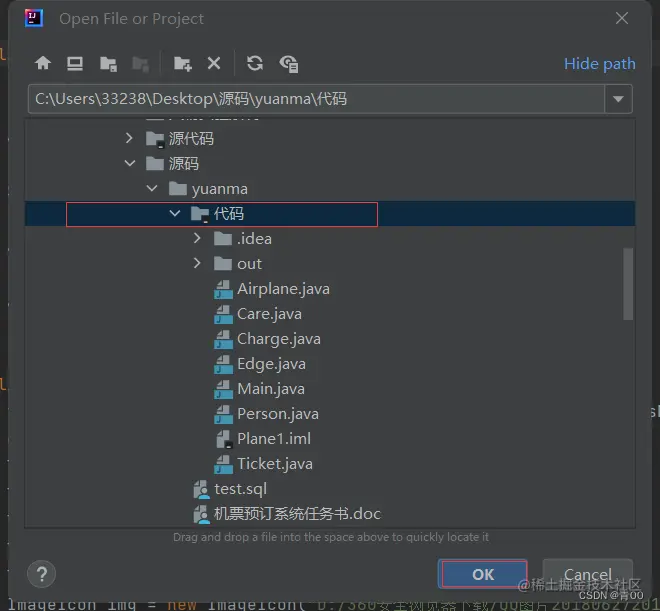The width and height of the screenshot is (660, 611).
Task: Collapse the 代码 folder chevron
Action: [175, 213]
